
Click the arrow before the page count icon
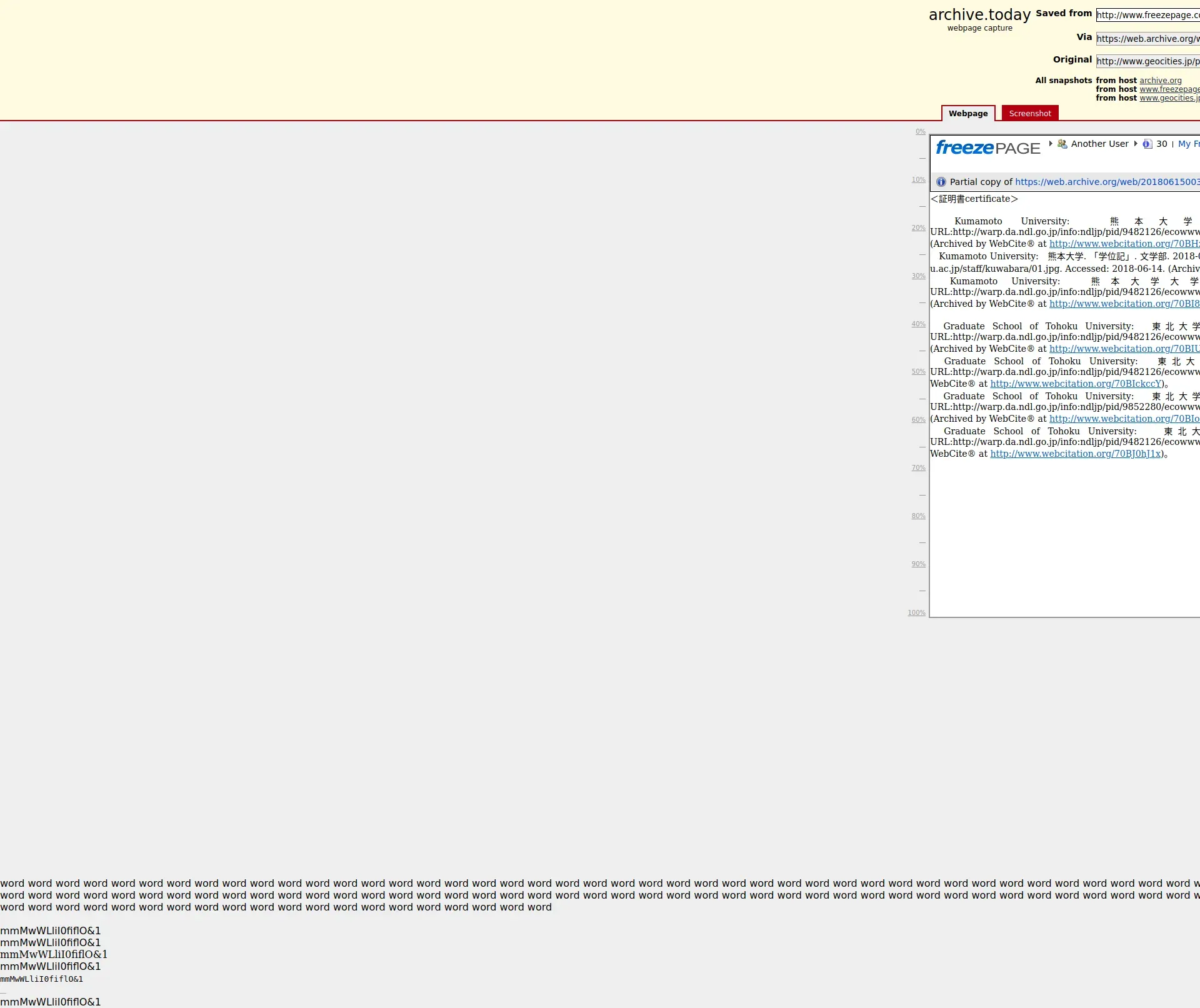coord(1136,144)
